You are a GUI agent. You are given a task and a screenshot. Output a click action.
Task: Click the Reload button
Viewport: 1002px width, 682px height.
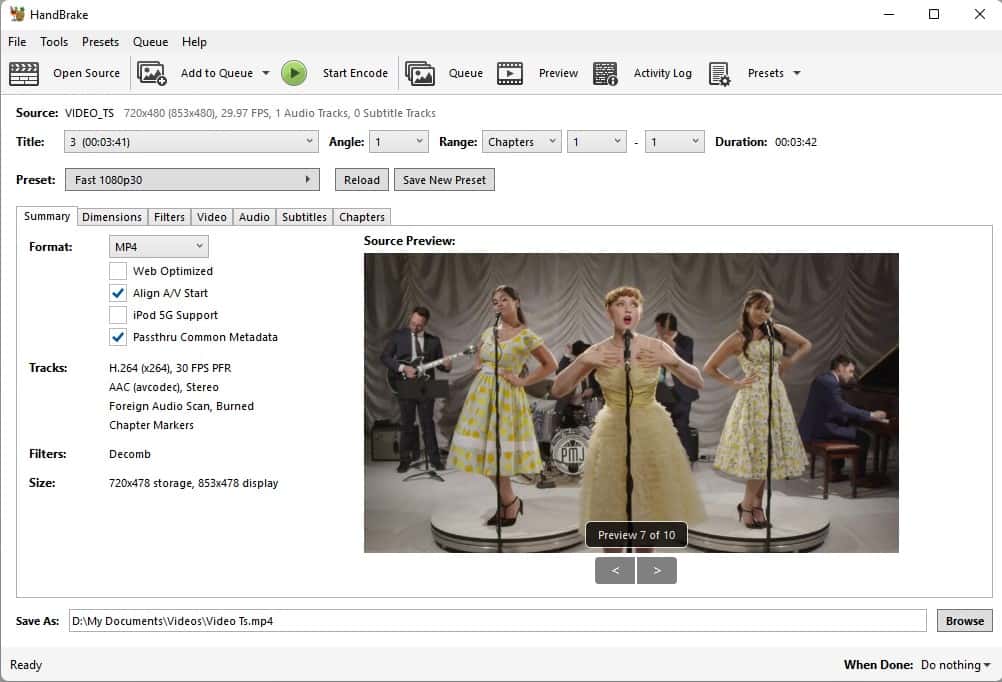[x=360, y=179]
